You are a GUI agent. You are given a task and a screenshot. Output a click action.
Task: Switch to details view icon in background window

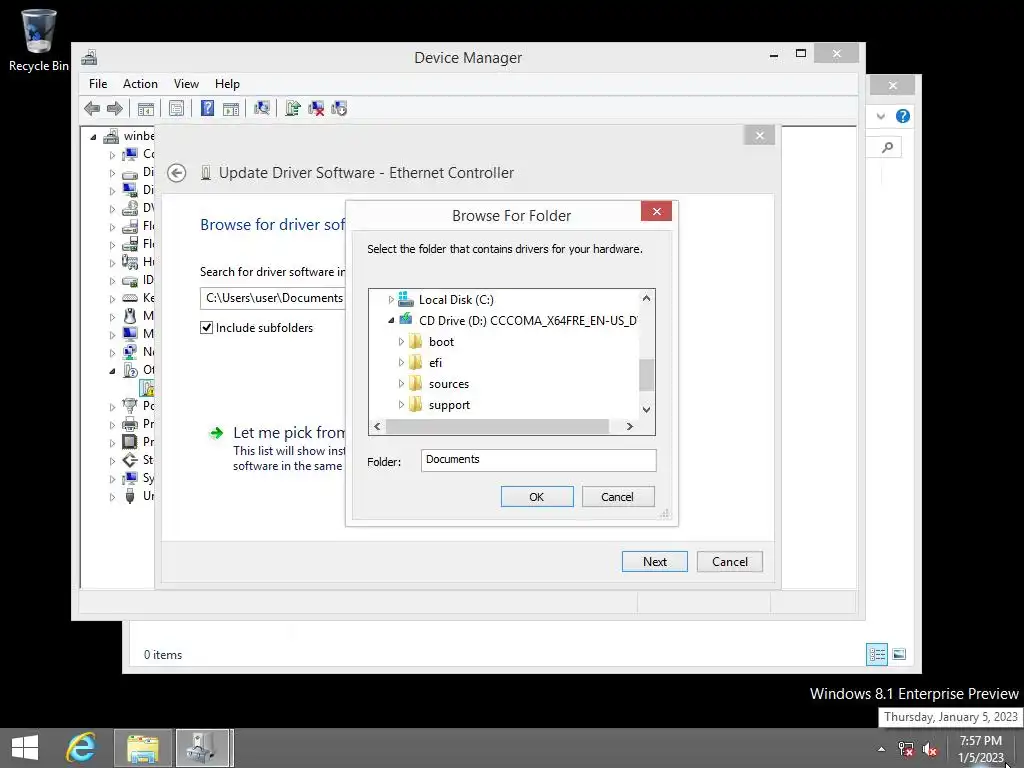pyautogui.click(x=877, y=654)
